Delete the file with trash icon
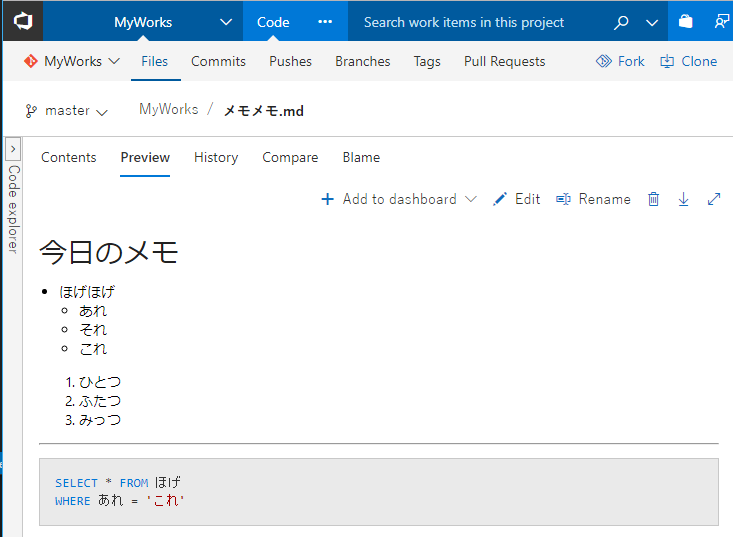This screenshot has height=537, width=733. (653, 199)
